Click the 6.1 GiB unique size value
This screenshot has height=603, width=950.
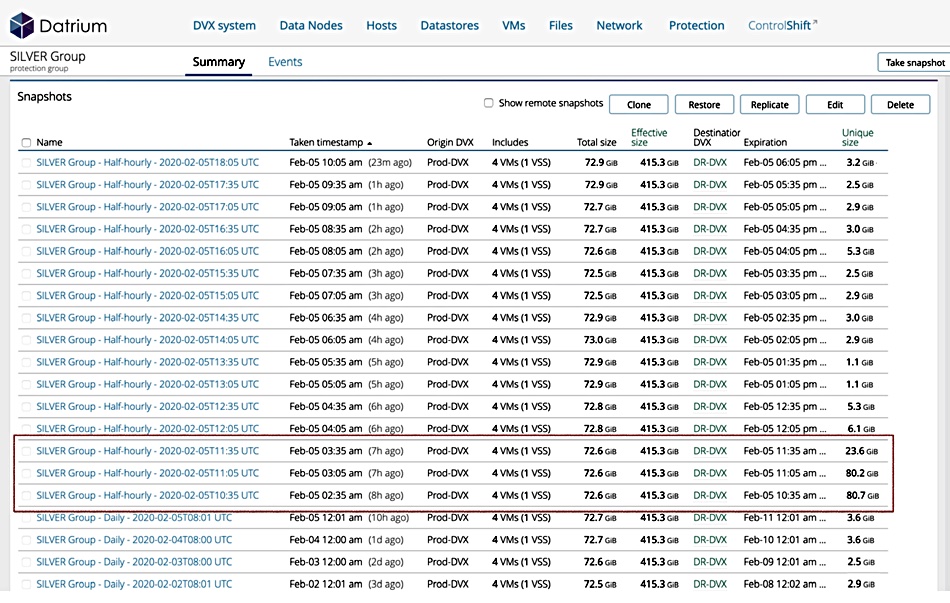[x=861, y=428]
